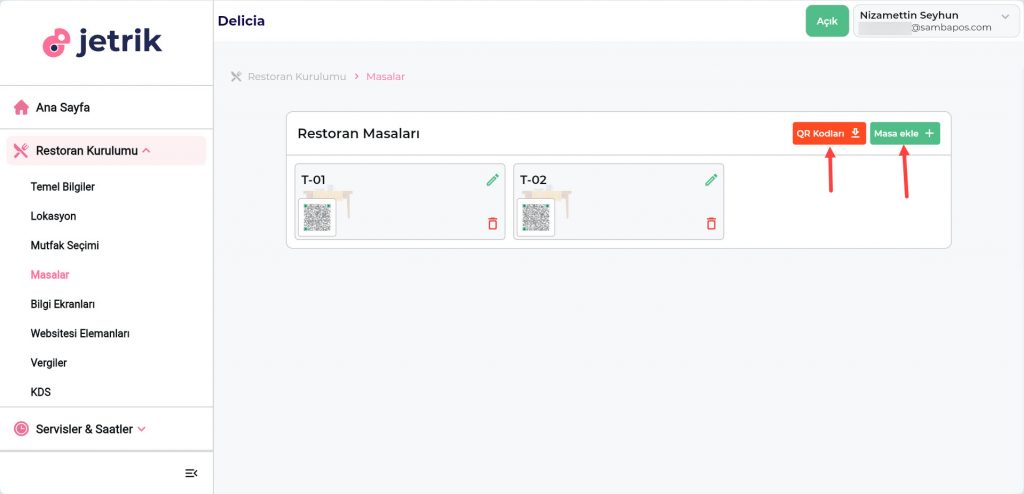Image resolution: width=1024 pixels, height=494 pixels.
Task: Click the edit pencil on table T-01
Action: click(492, 180)
